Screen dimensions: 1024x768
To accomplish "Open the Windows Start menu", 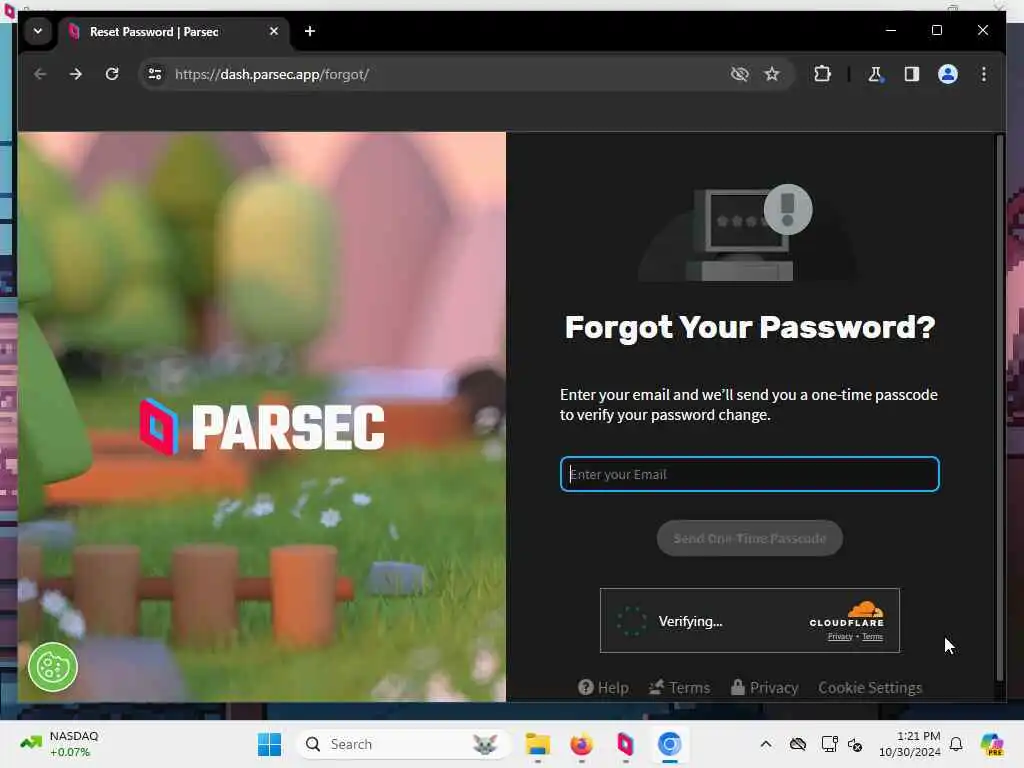I will [x=269, y=744].
